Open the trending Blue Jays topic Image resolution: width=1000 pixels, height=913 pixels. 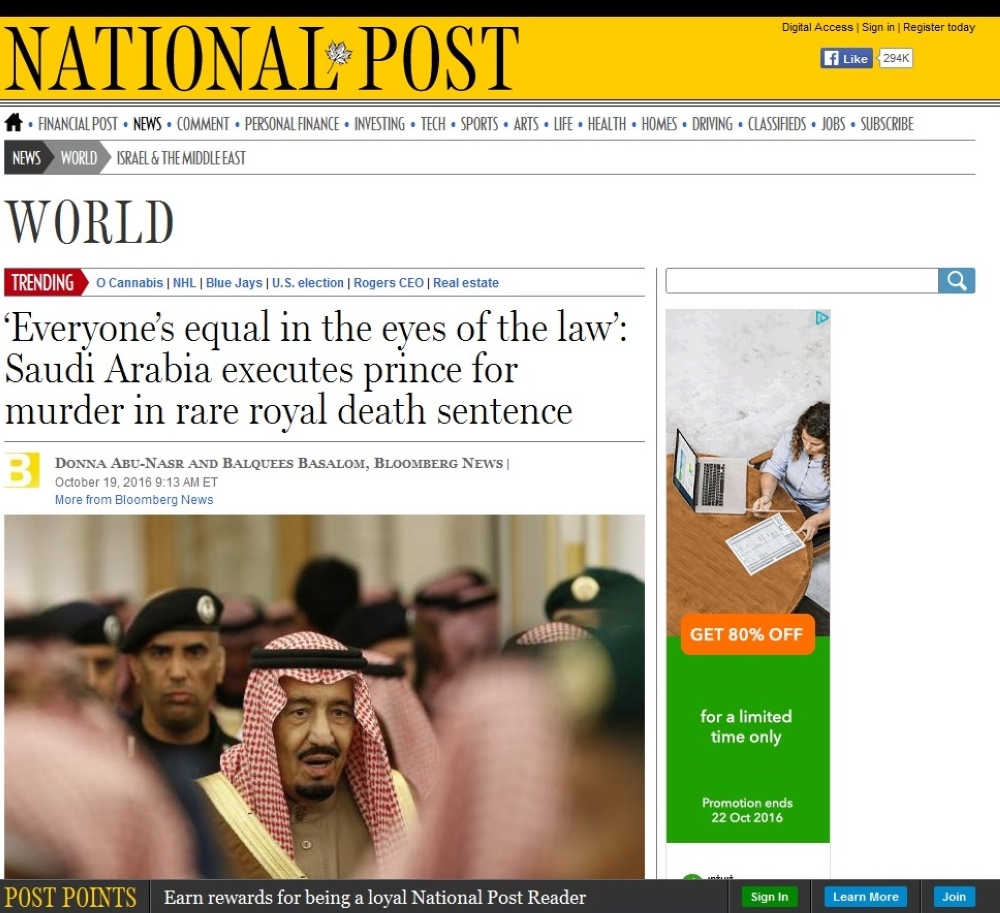point(234,283)
